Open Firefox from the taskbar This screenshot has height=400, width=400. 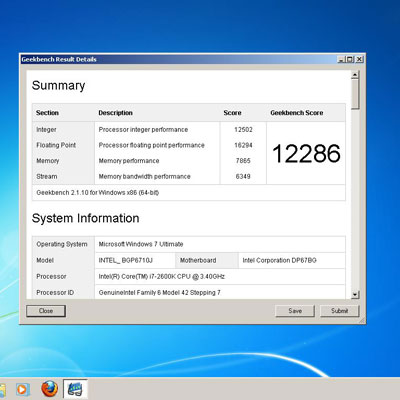point(49,389)
